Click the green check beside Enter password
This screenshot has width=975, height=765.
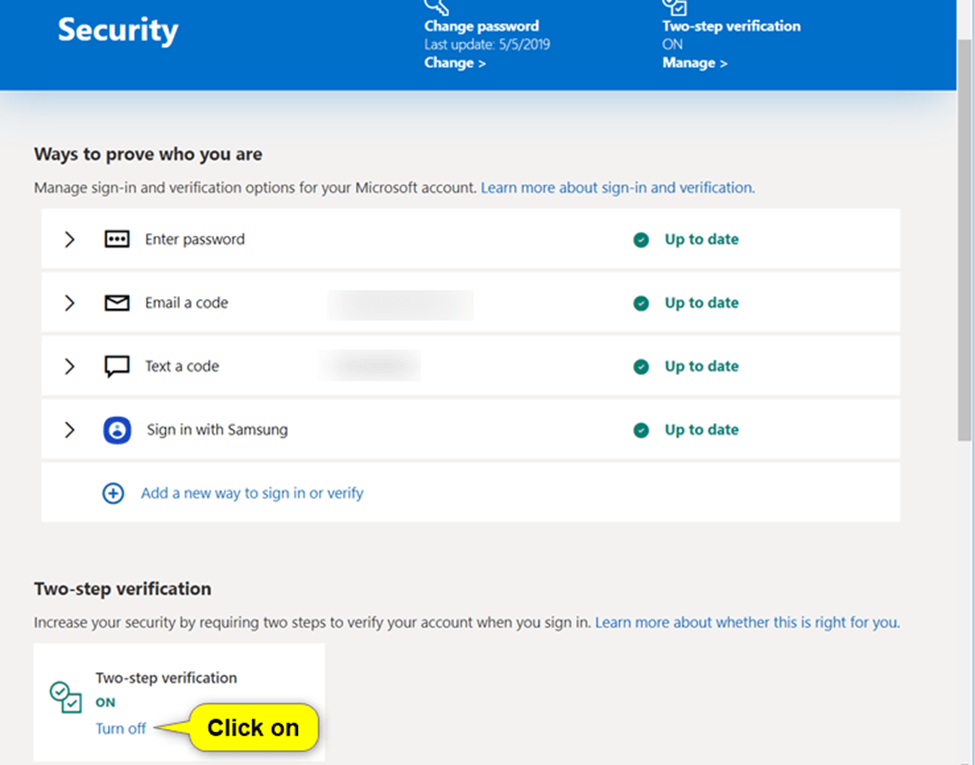tap(641, 240)
